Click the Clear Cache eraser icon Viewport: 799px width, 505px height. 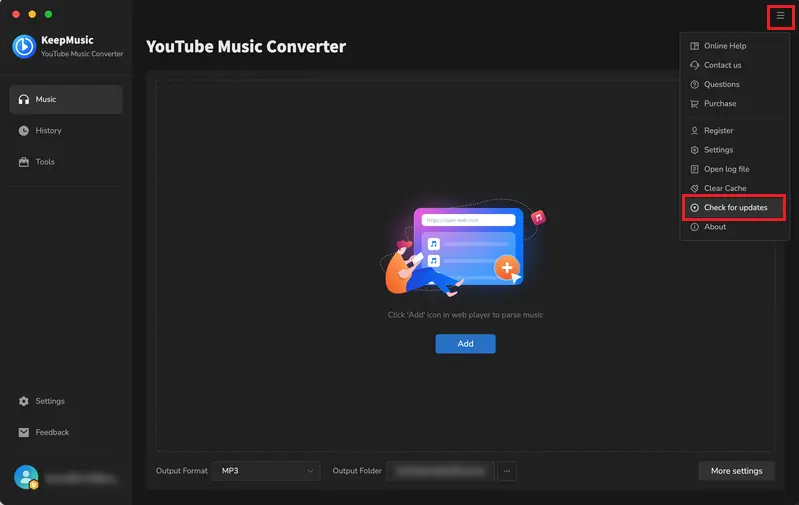click(694, 188)
